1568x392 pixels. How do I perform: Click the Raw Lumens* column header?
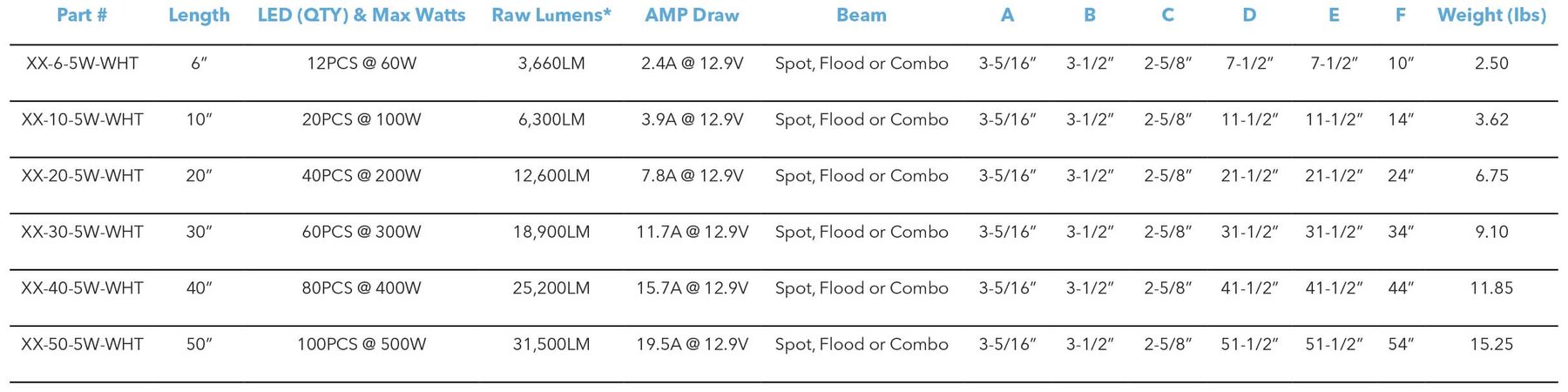coord(551,16)
